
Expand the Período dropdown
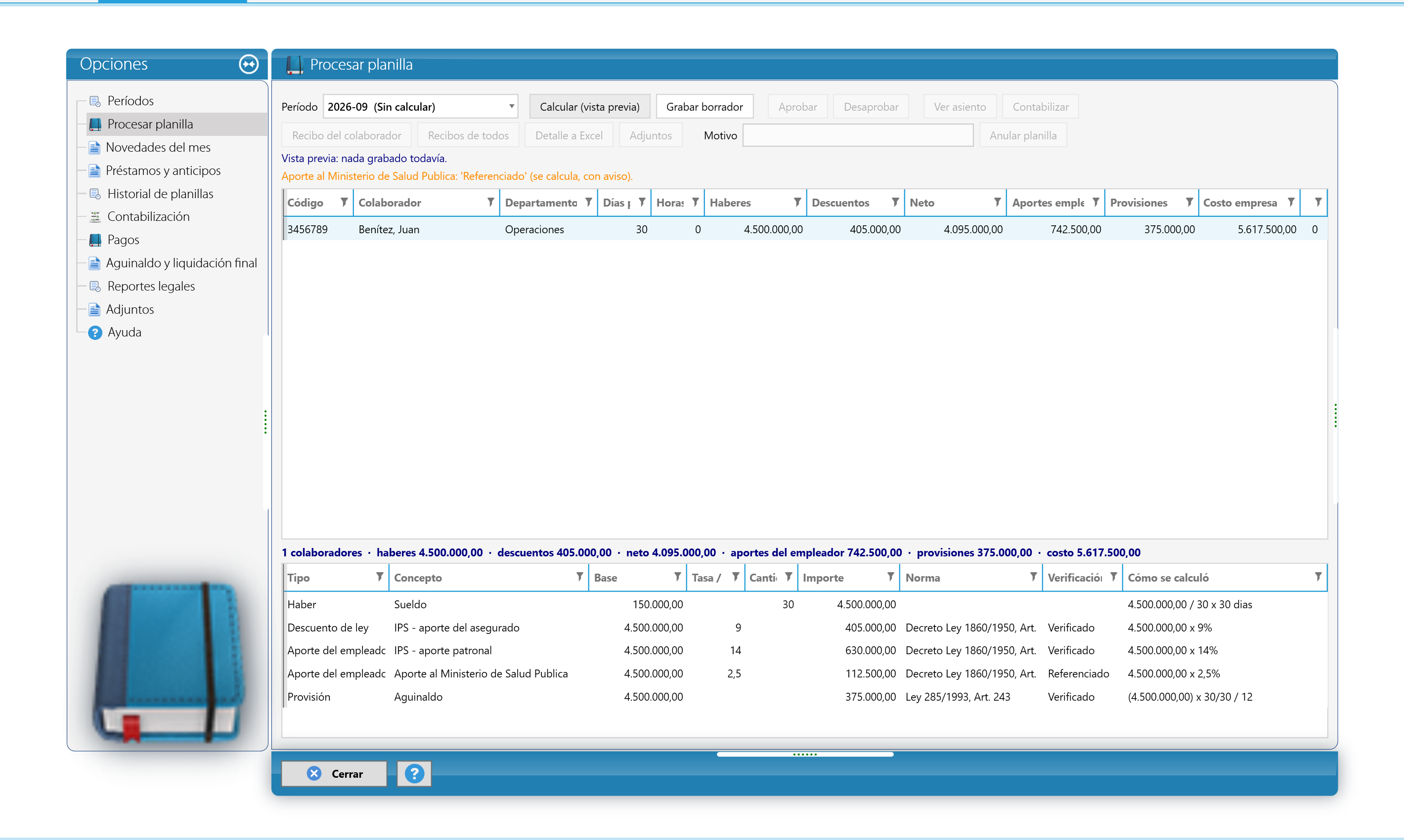(x=511, y=106)
